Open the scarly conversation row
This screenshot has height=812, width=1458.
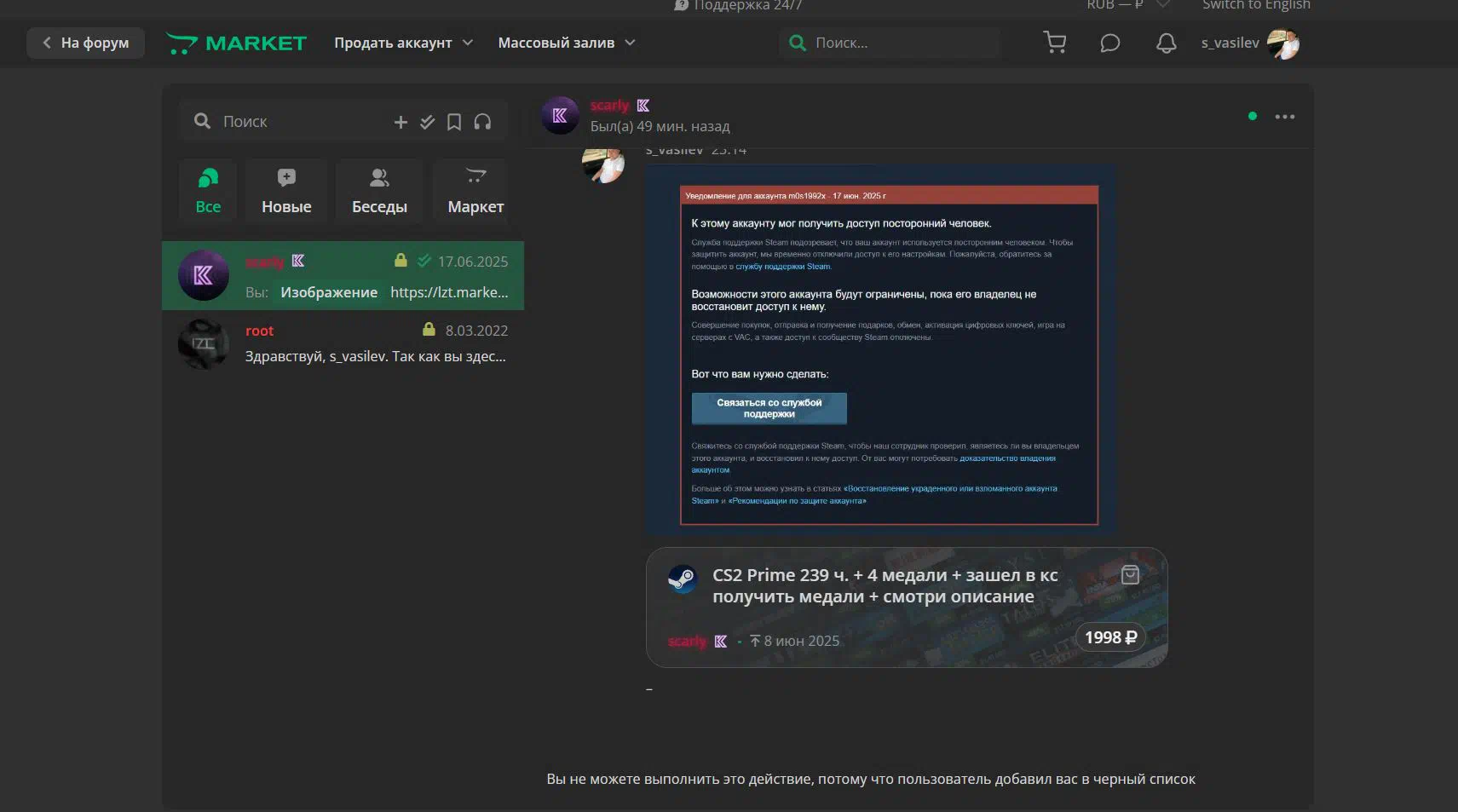point(343,275)
